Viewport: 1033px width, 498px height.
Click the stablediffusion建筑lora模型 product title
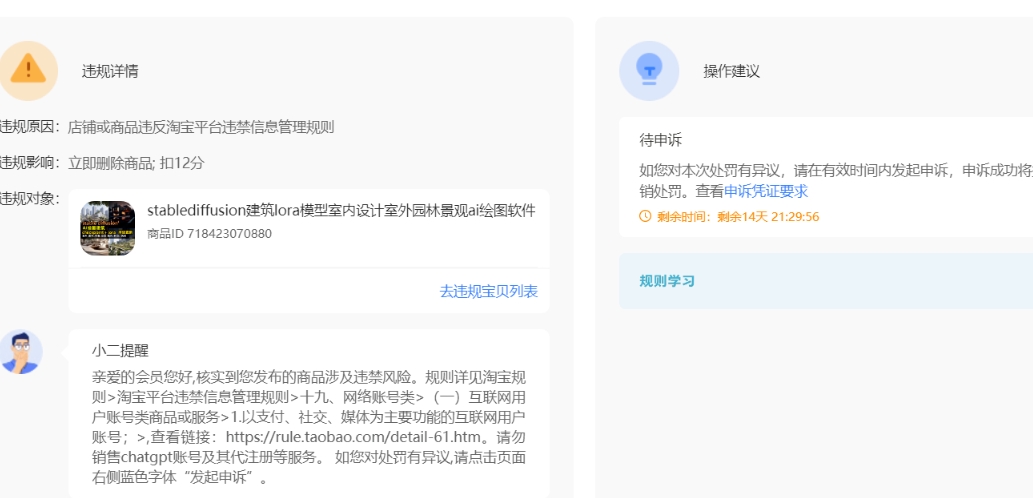click(341, 211)
